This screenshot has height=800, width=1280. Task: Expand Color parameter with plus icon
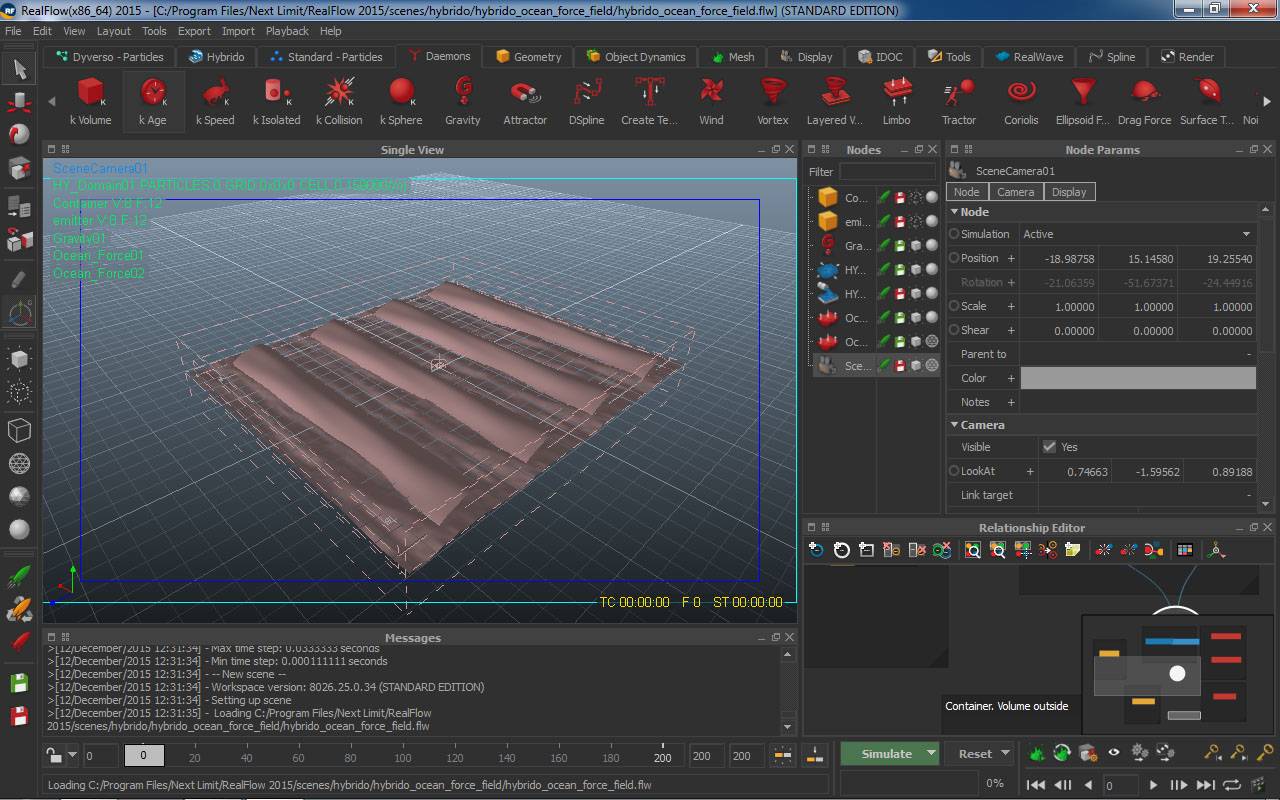coord(1011,378)
